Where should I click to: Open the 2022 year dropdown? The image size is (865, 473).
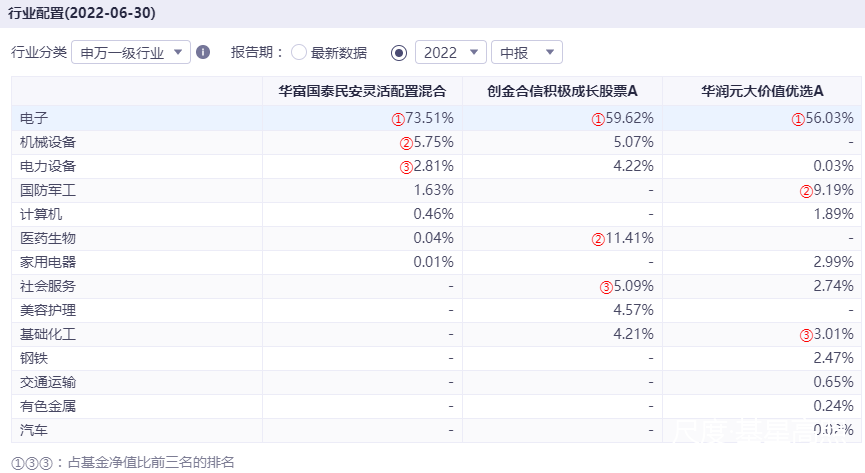[451, 52]
